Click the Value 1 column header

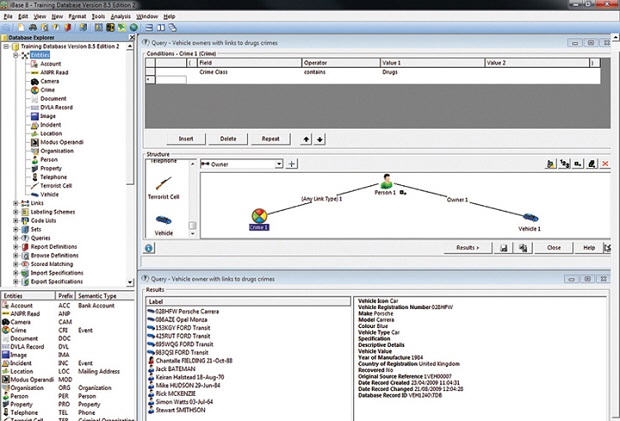[x=432, y=63]
